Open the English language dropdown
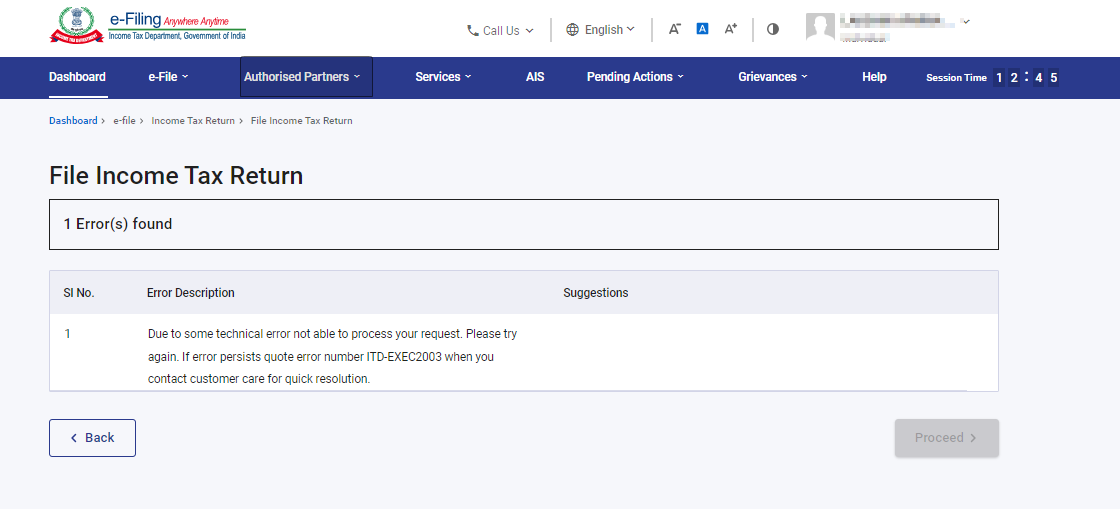 (x=600, y=29)
